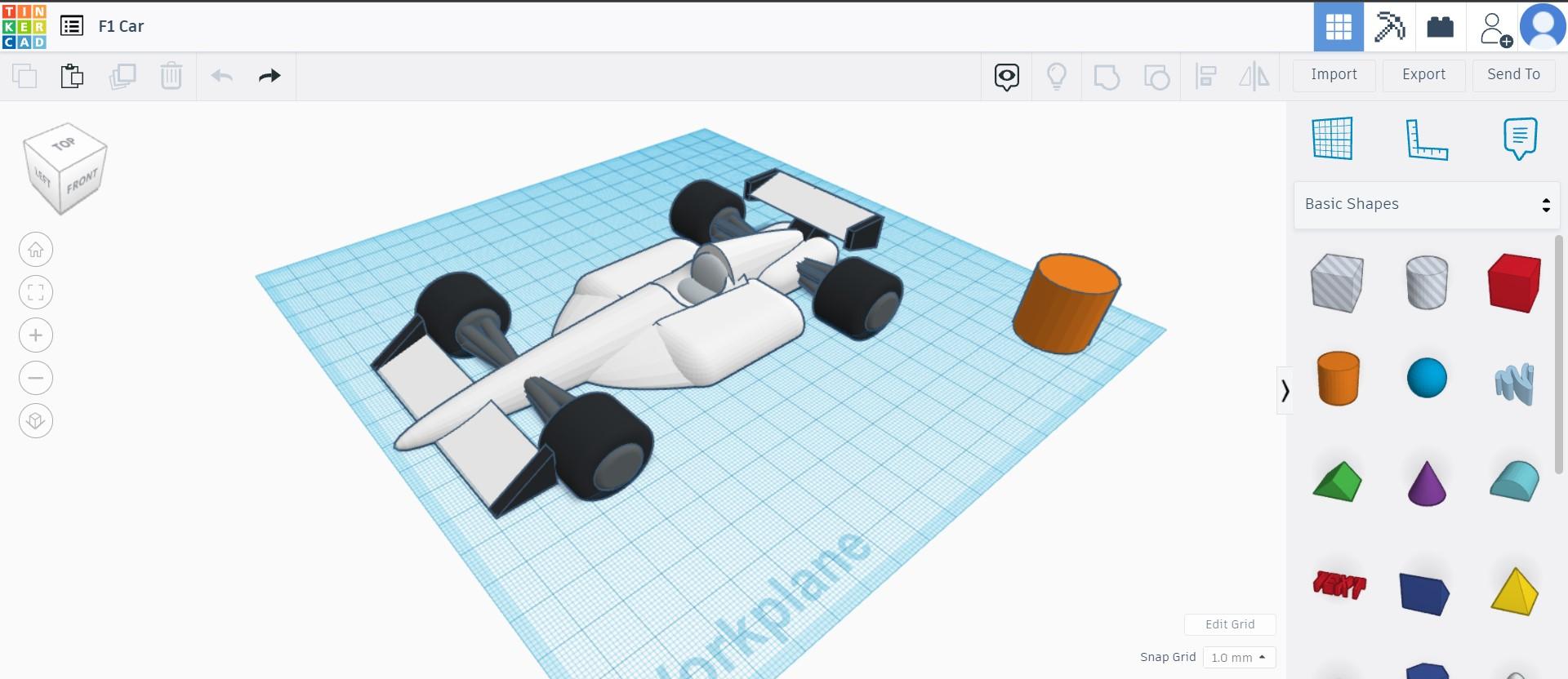Pick the striped Cylinder hole shape

click(1427, 282)
